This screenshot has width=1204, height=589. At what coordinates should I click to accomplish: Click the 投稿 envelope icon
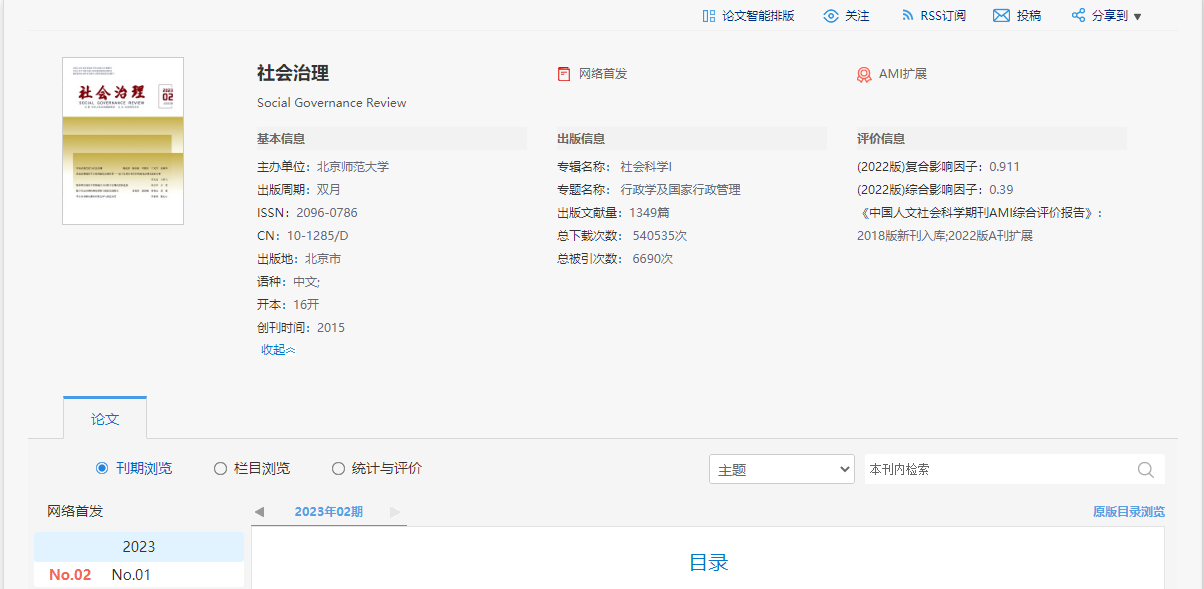point(1001,16)
